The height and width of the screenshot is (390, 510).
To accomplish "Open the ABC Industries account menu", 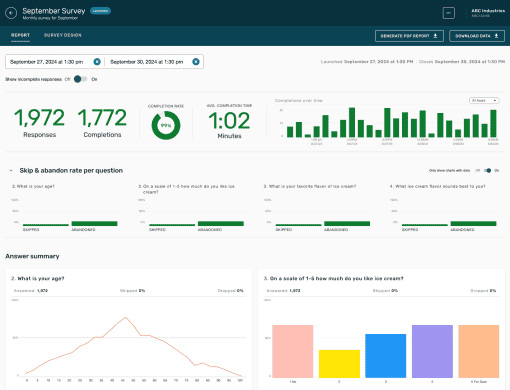I will (x=488, y=13).
